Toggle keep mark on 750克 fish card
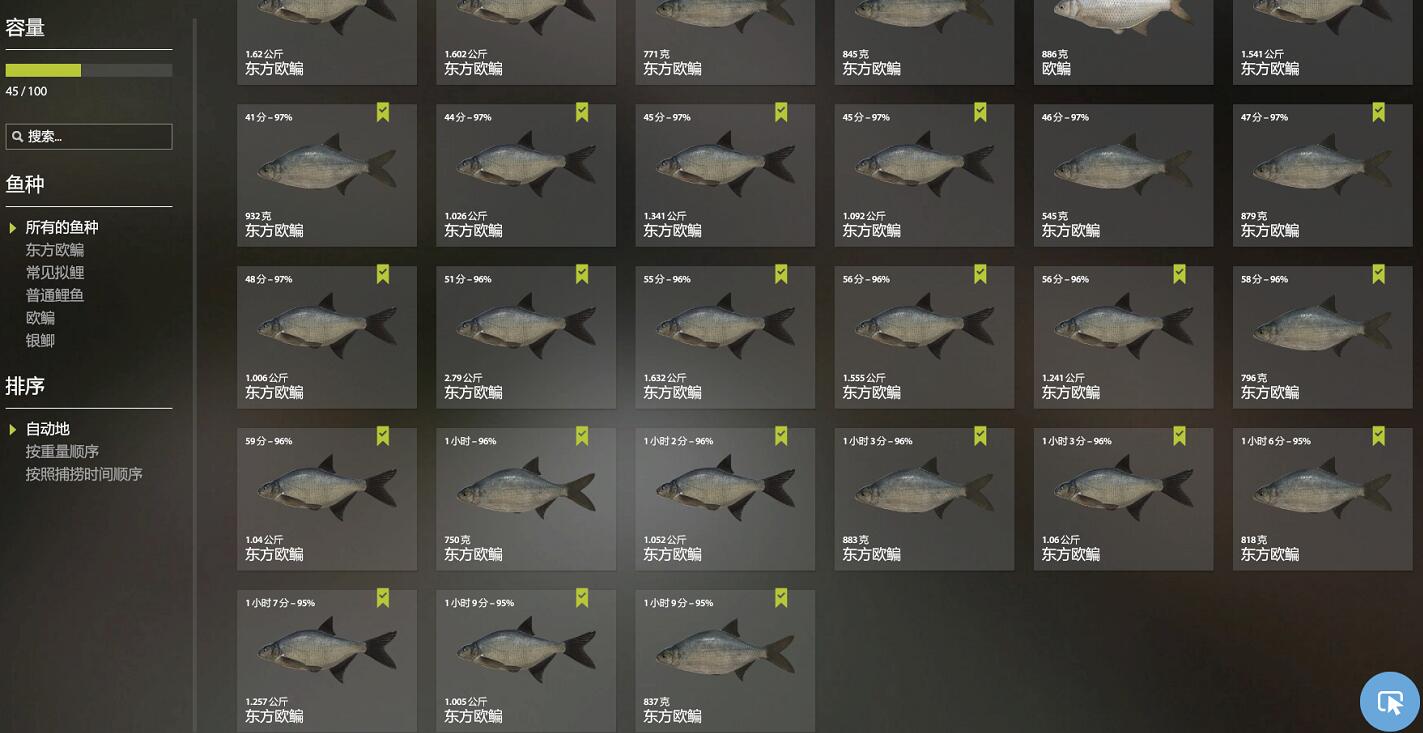This screenshot has width=1423, height=733. [x=582, y=436]
